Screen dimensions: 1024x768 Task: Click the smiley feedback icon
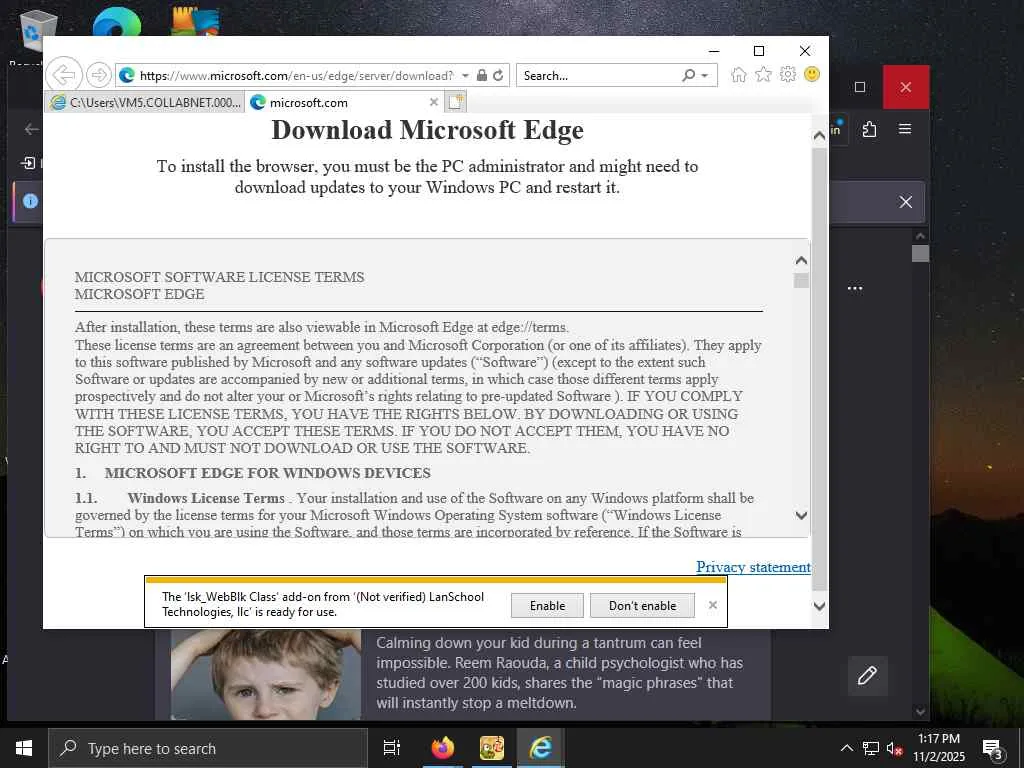click(x=812, y=74)
